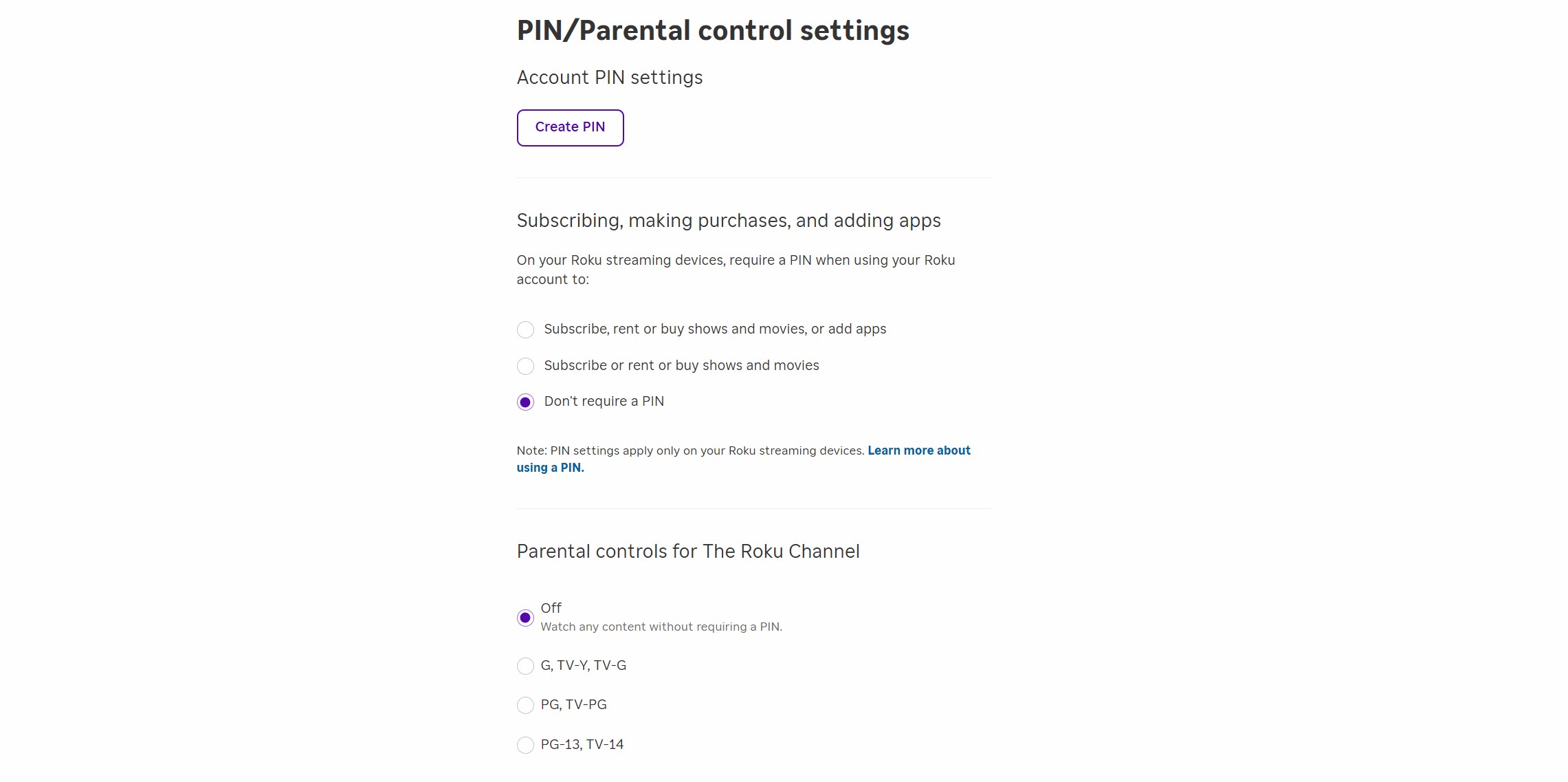Open the "Learn more about using a PIN" link
Viewport: 1568px width, 782px height.
coord(743,459)
